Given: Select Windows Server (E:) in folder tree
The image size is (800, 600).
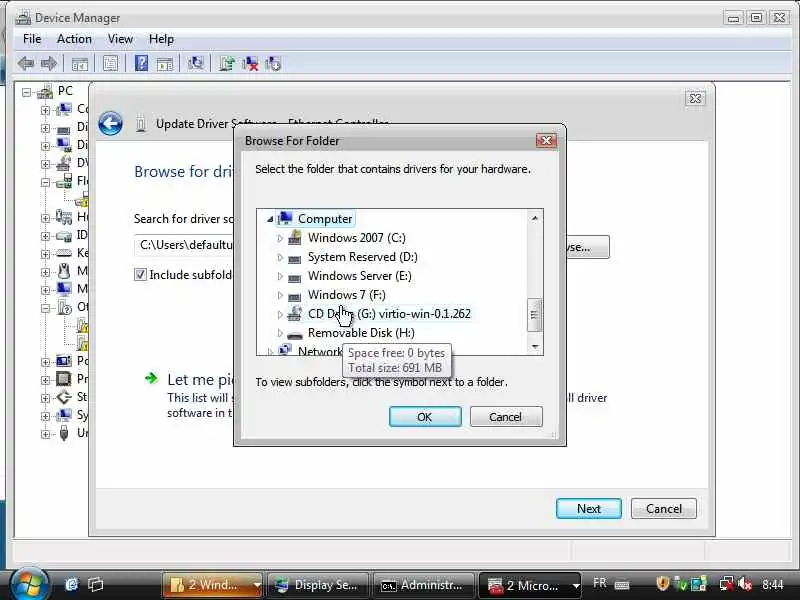Looking at the screenshot, I should 360,276.
